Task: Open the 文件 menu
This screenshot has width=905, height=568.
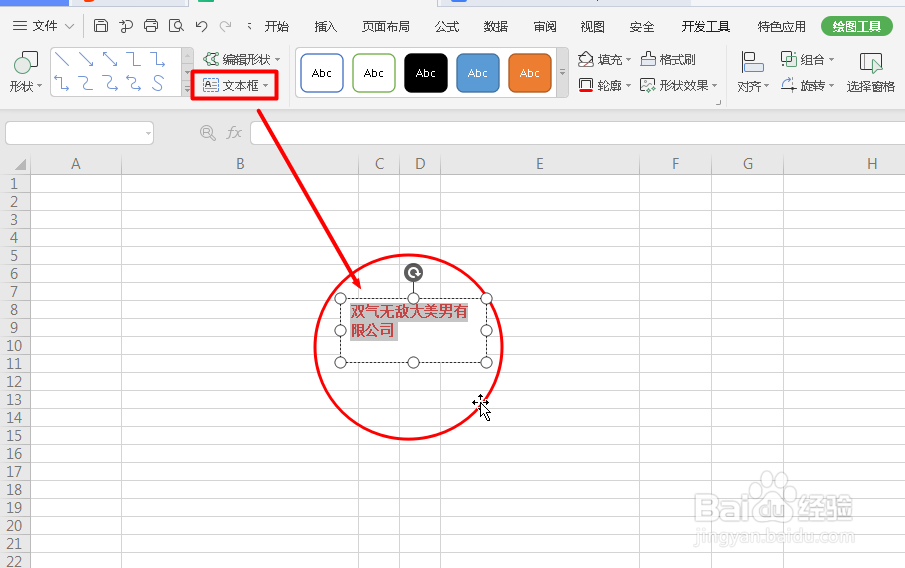Action: [44, 26]
